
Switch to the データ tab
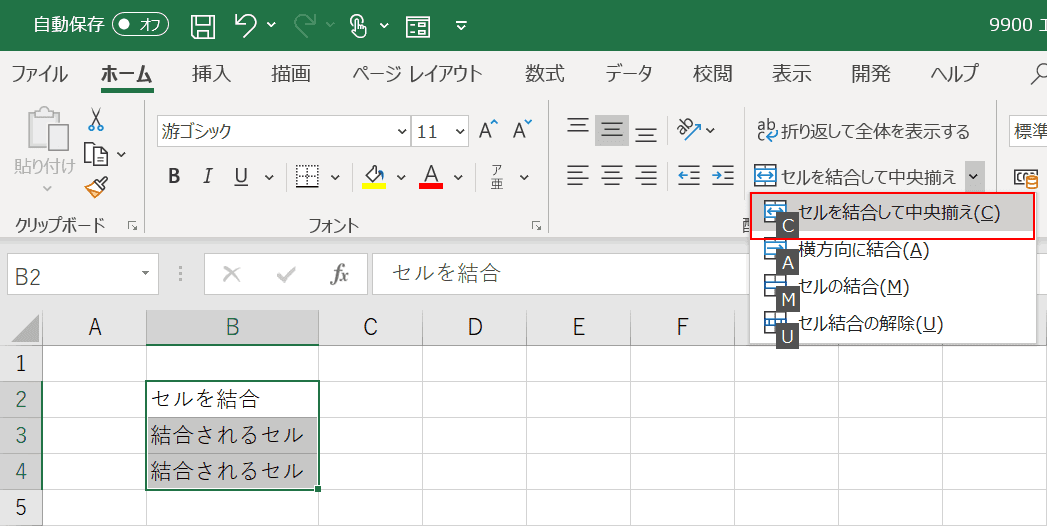coord(629,73)
